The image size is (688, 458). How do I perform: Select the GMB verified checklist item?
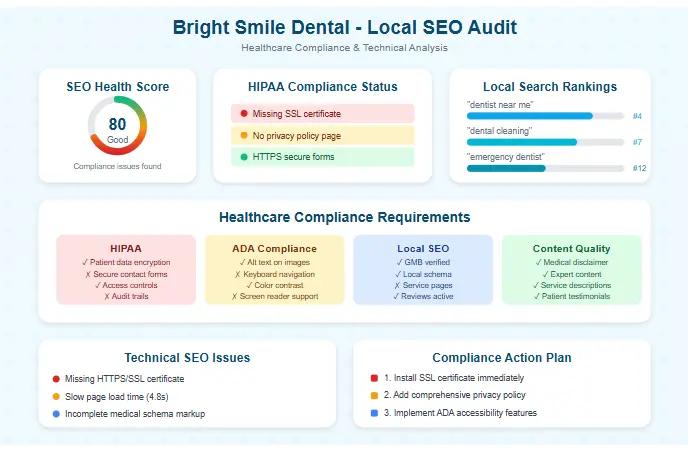(423, 262)
